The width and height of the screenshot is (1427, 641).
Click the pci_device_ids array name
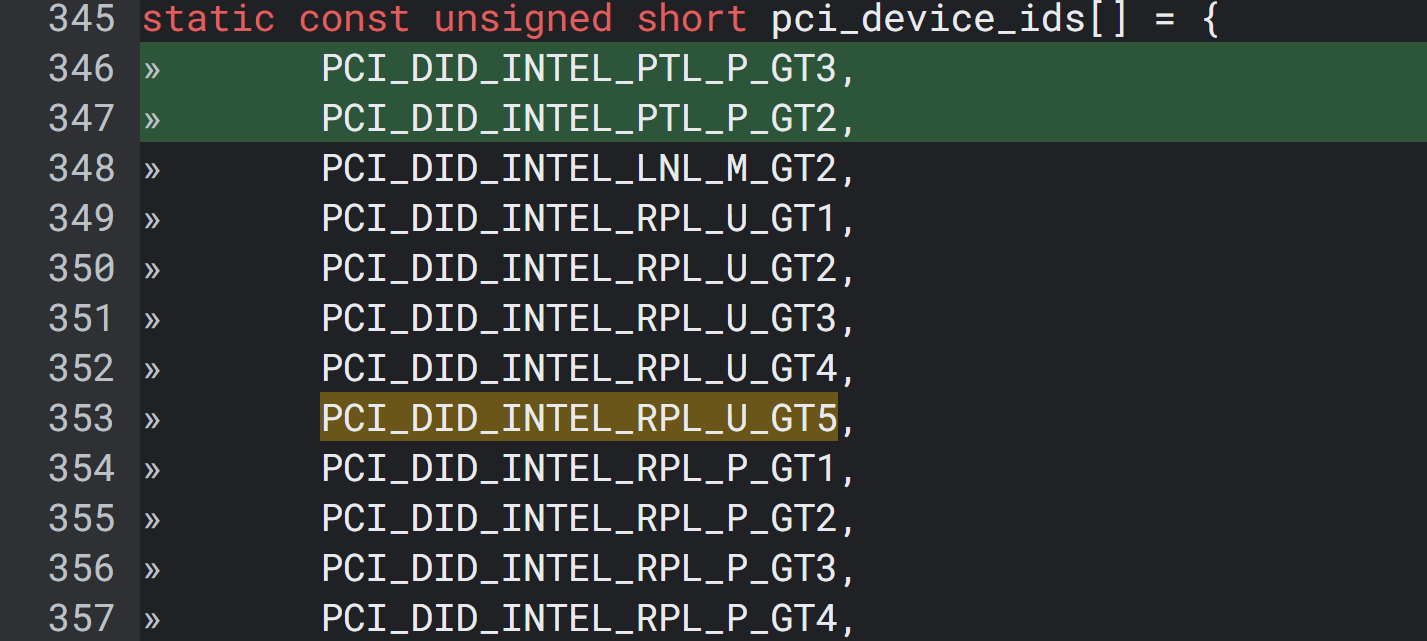click(927, 19)
